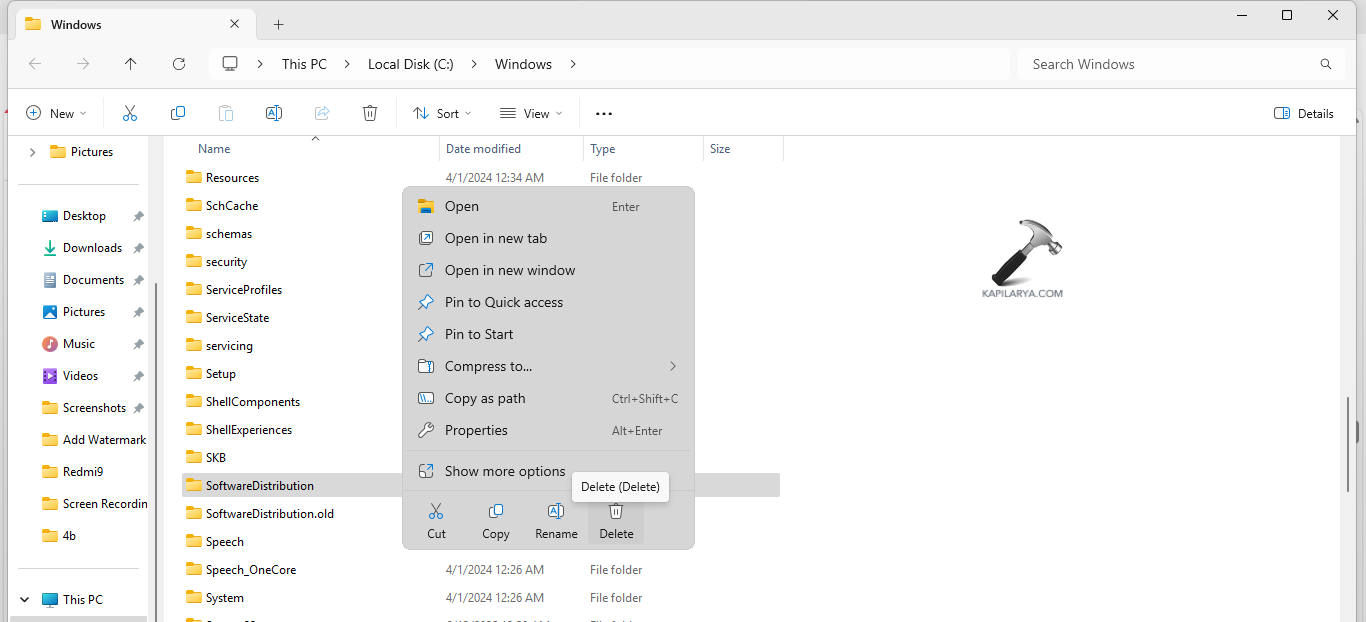Click the Rename icon in context menu
Screen dimensions: 1366x622
556,512
